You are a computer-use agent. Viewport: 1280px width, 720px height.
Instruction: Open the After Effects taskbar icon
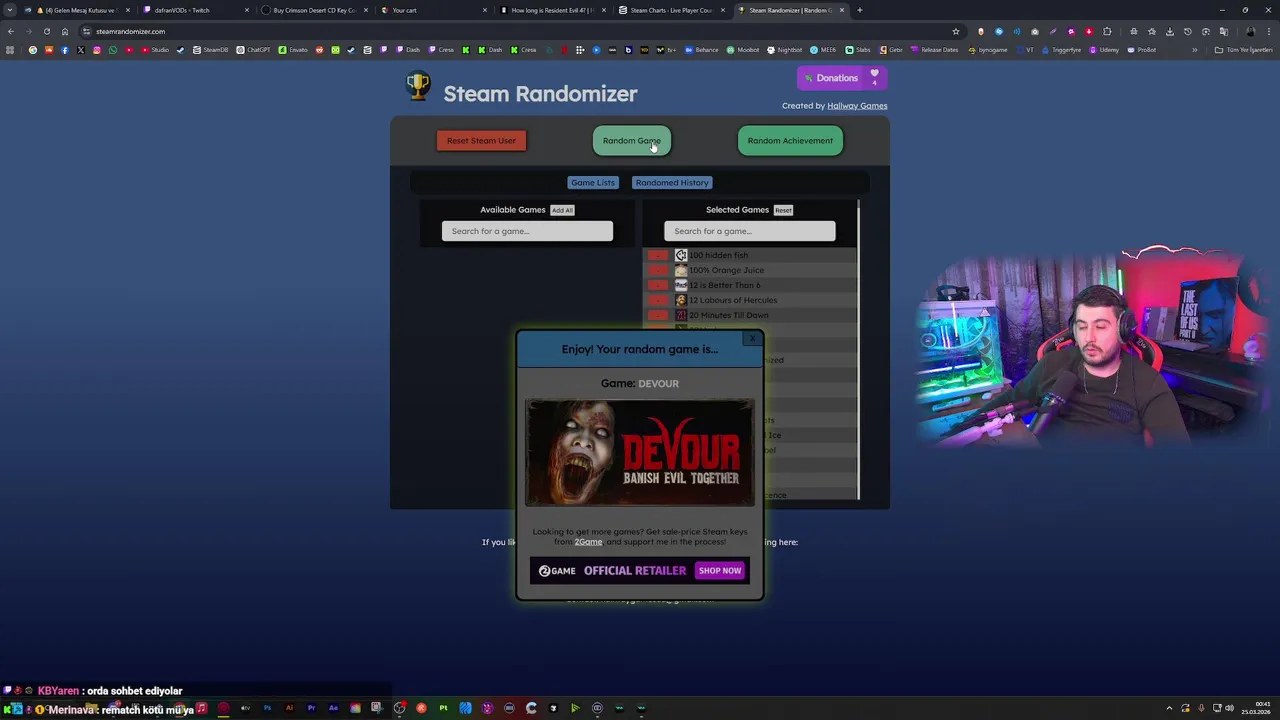pos(333,709)
